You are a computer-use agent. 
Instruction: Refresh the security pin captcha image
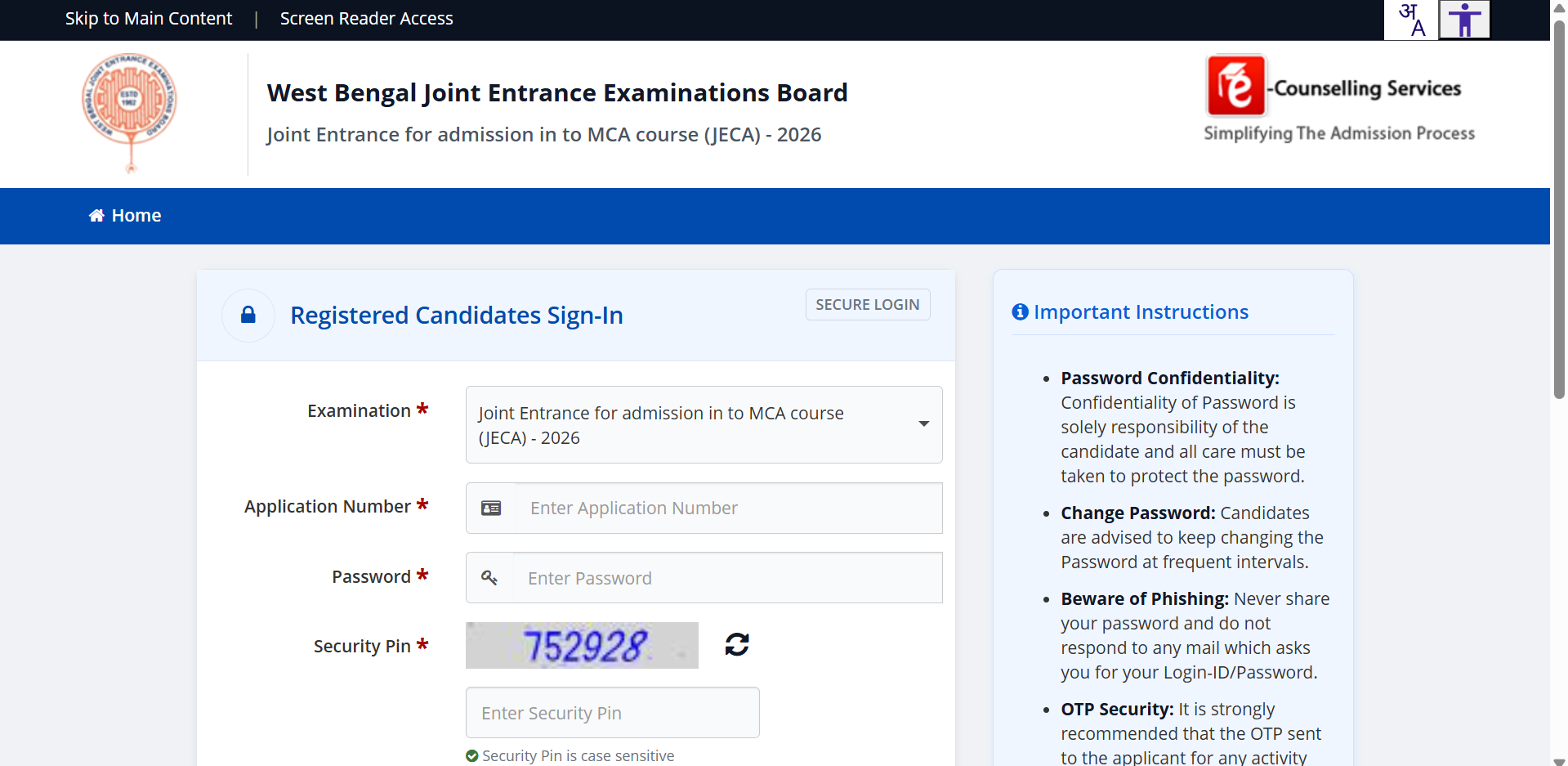coord(736,644)
